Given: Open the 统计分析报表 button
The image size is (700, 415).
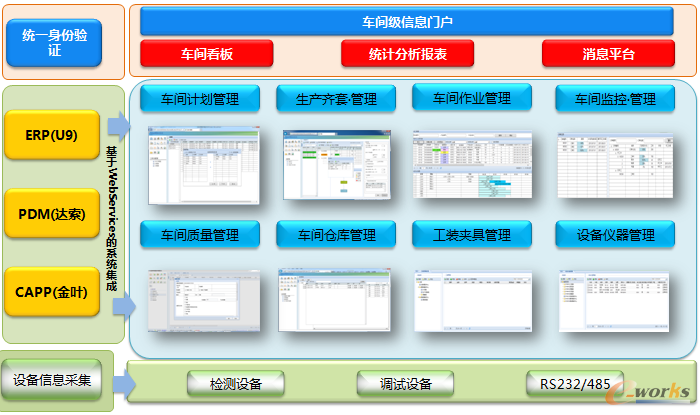Looking at the screenshot, I should click(407, 53).
